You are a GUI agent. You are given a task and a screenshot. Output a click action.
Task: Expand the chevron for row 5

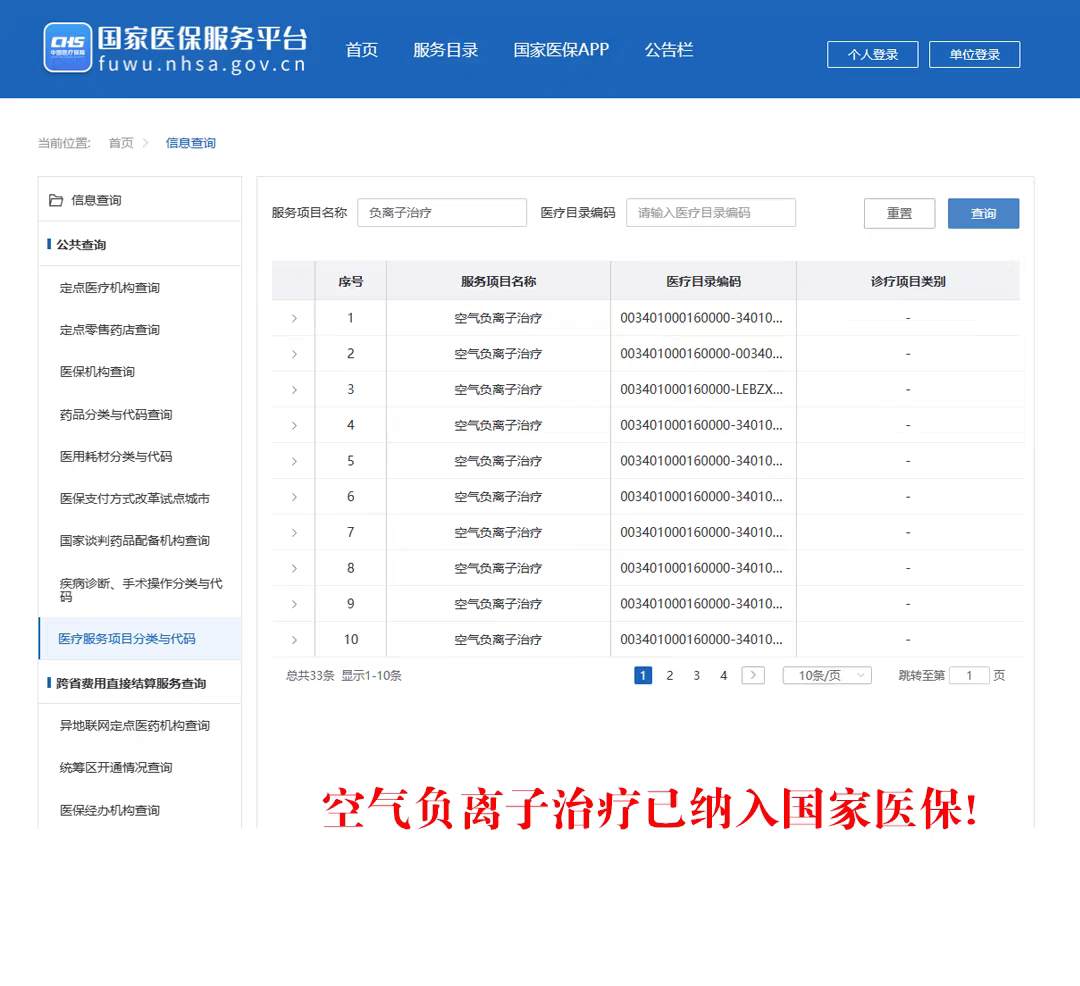click(x=294, y=461)
